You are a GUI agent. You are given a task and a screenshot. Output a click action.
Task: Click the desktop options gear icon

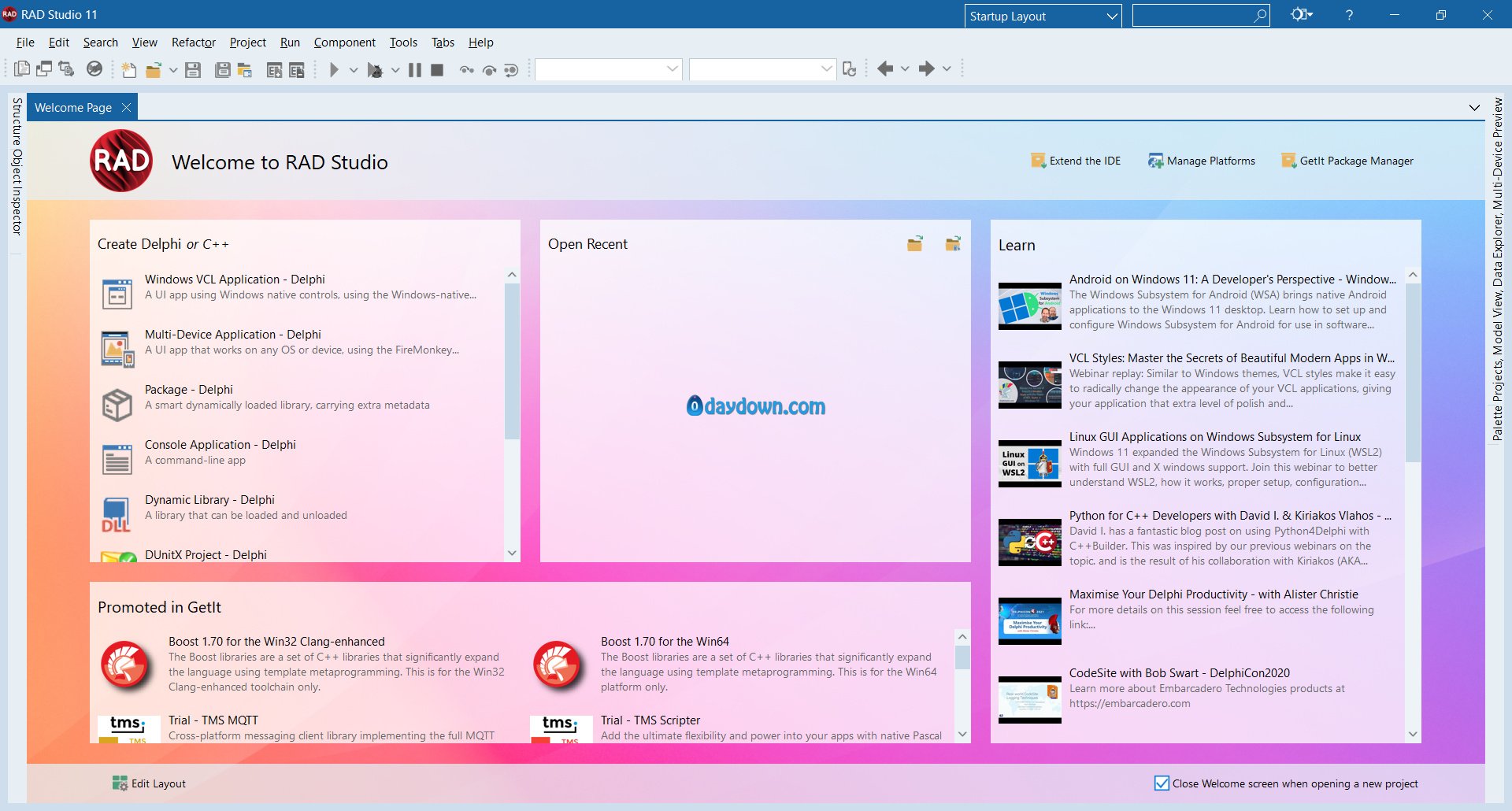(1301, 15)
